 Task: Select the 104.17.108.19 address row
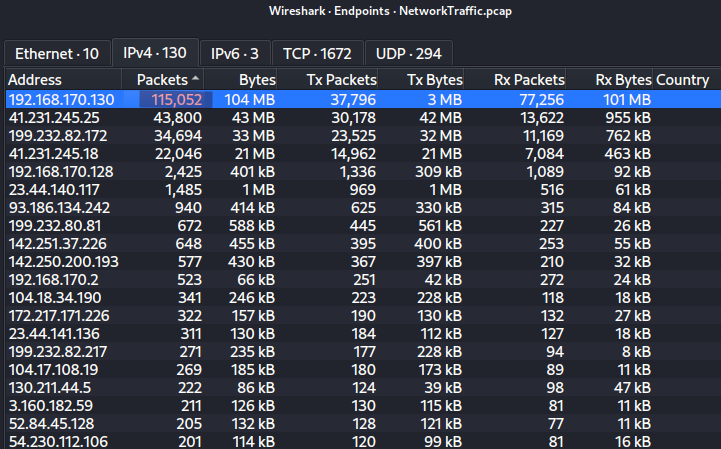[x=363, y=369]
